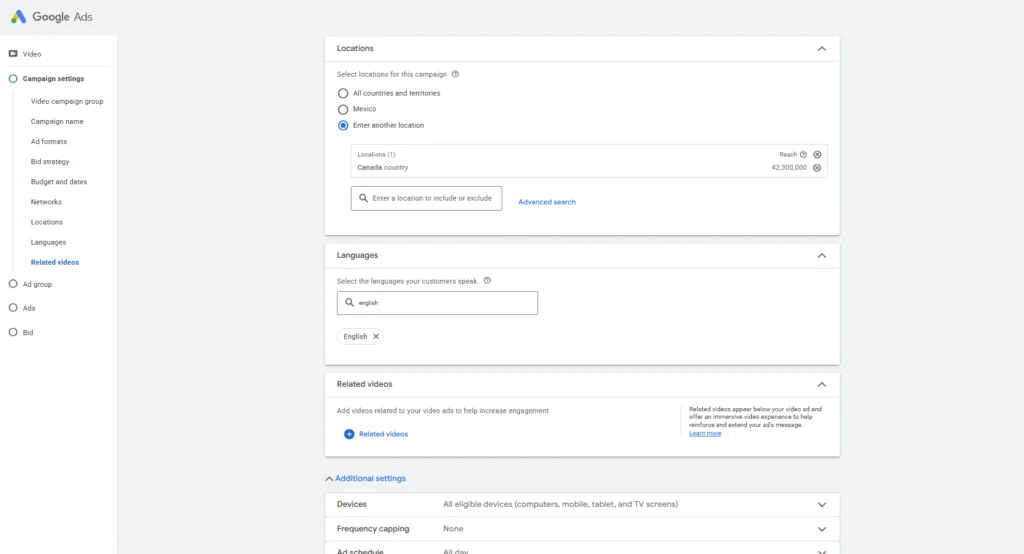Click Learn more link in Related videos
This screenshot has width=1024, height=554.
(x=705, y=433)
